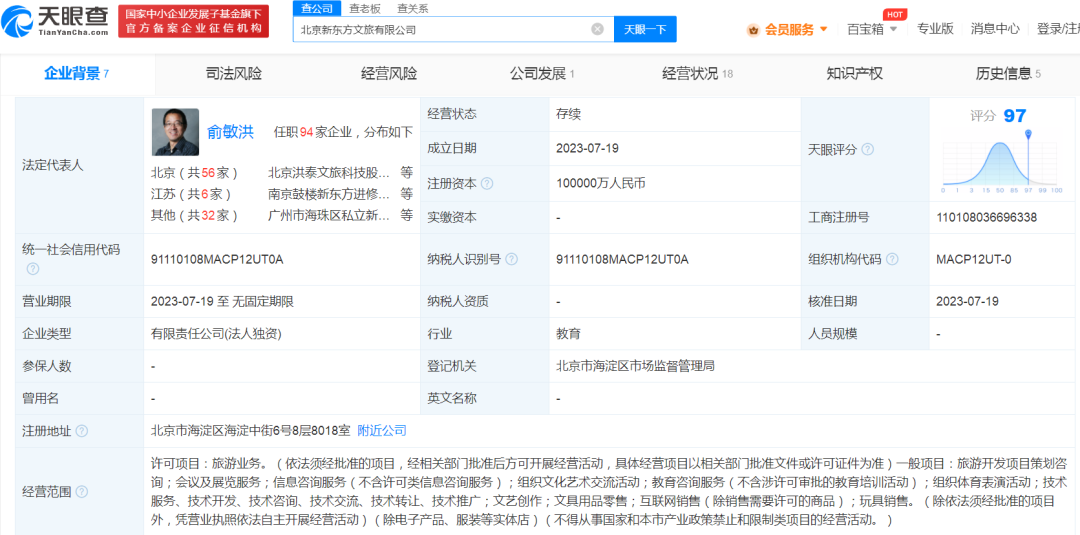
Task: Click 有限责任公司(法人独资) value
Action: (216, 334)
